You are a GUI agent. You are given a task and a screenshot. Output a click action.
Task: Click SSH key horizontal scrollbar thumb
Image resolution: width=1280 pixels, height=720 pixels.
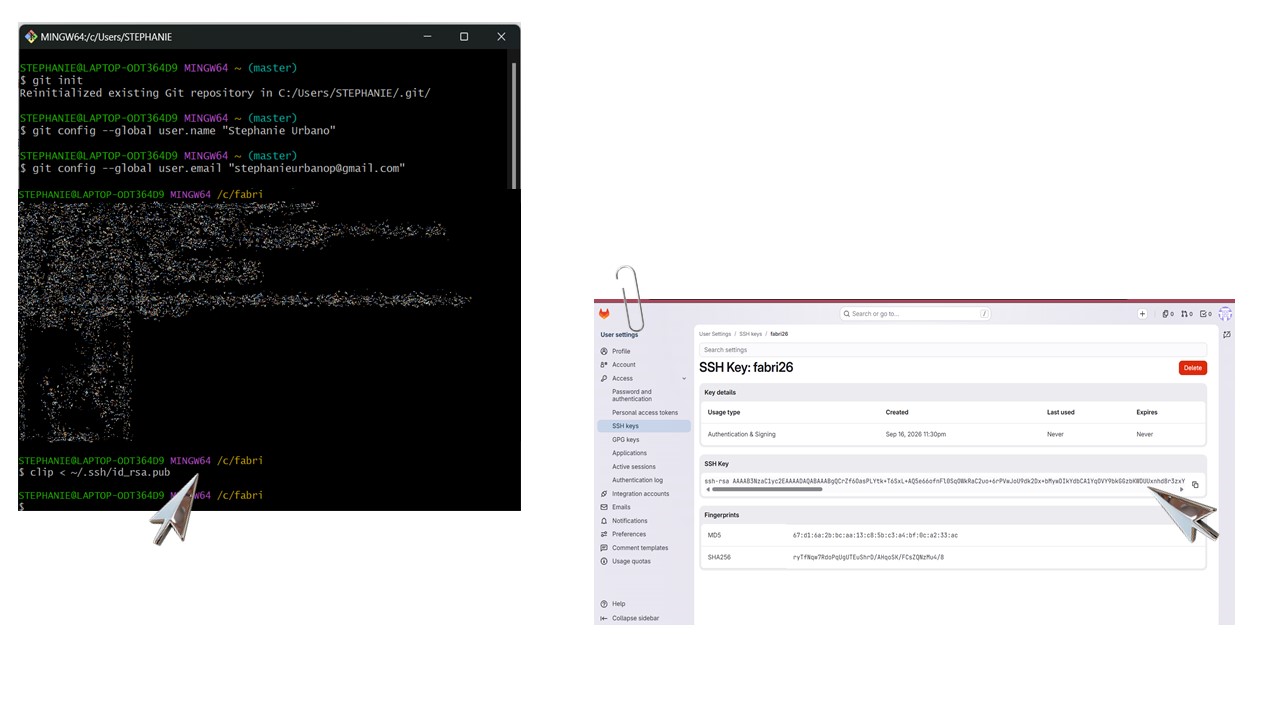click(767, 490)
